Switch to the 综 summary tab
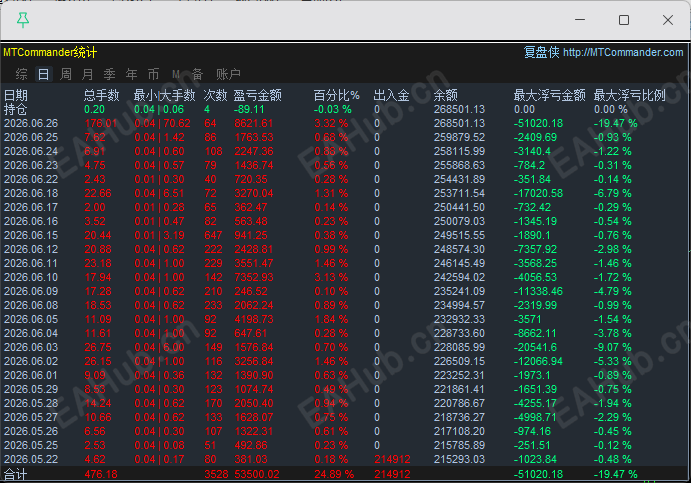The image size is (691, 483). 22,74
